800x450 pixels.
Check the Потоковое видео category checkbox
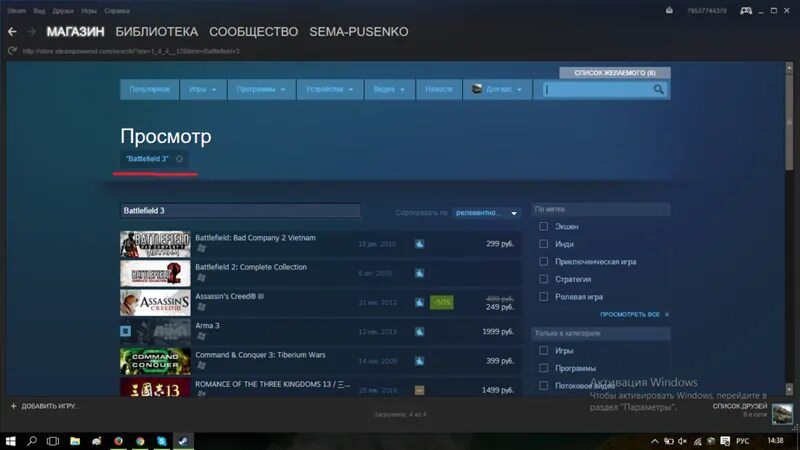(x=543, y=386)
